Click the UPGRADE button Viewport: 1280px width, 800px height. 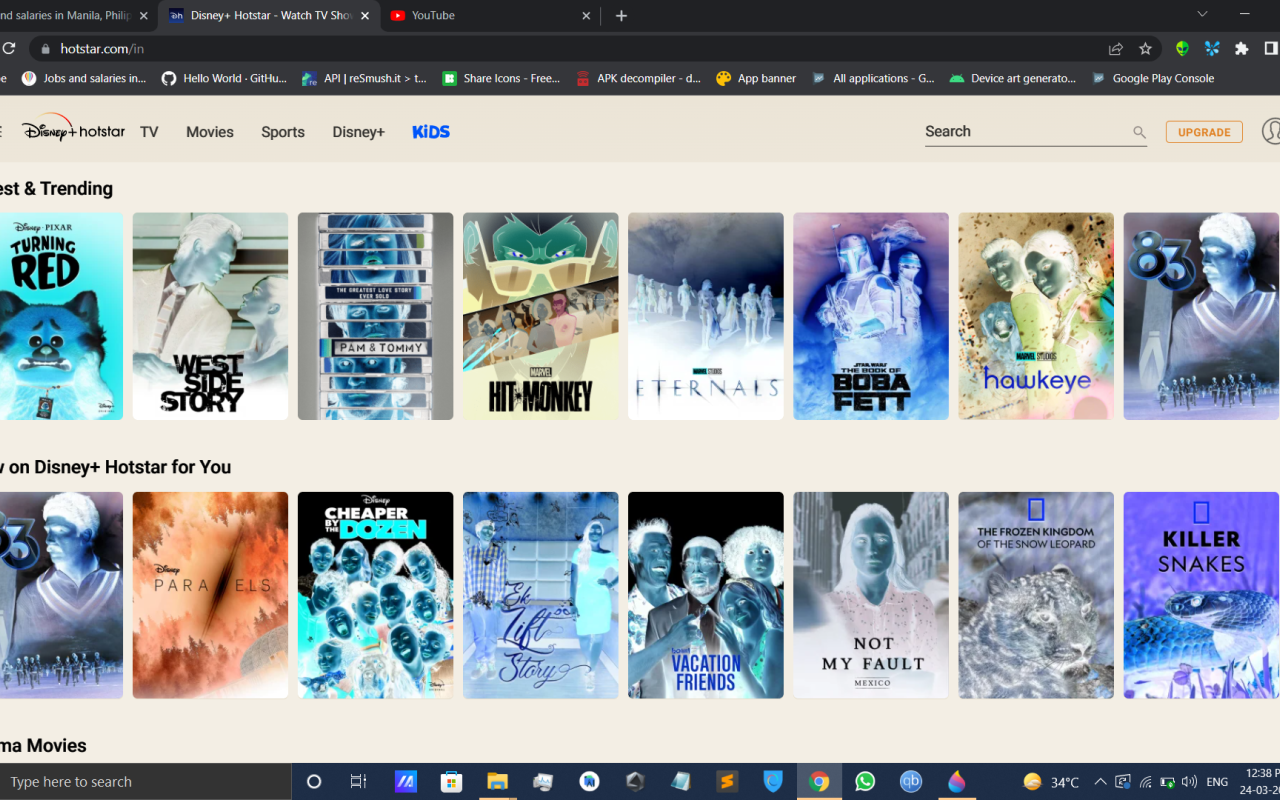point(1203,131)
